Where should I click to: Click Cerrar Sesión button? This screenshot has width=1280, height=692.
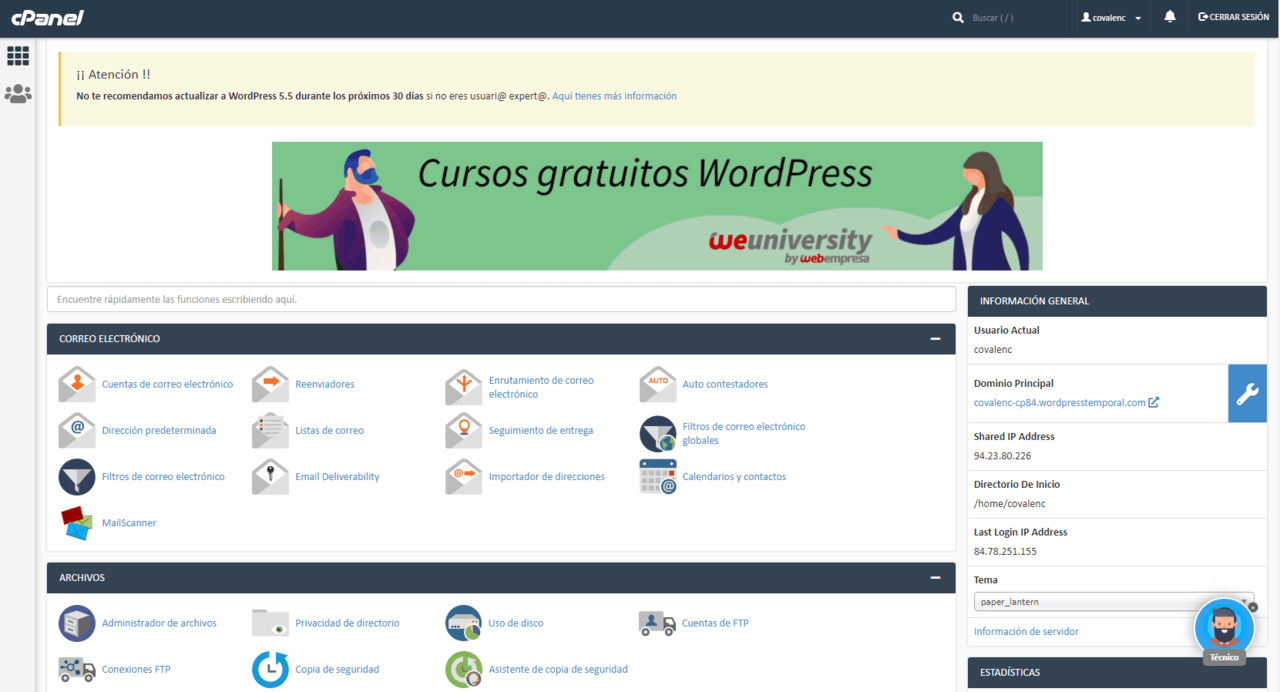tap(1233, 17)
